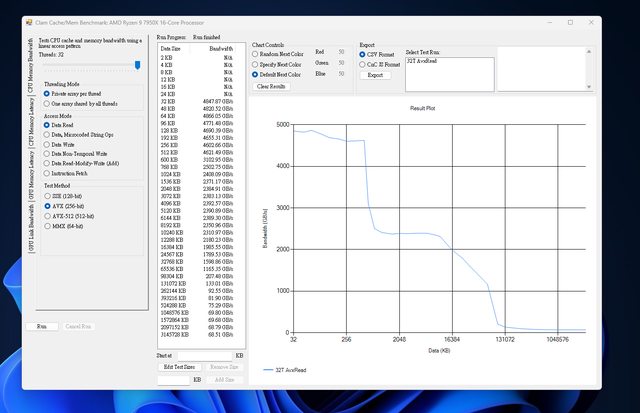Enable the SSE (128-bit) test method
The width and height of the screenshot is (640, 413).
tap(46, 196)
